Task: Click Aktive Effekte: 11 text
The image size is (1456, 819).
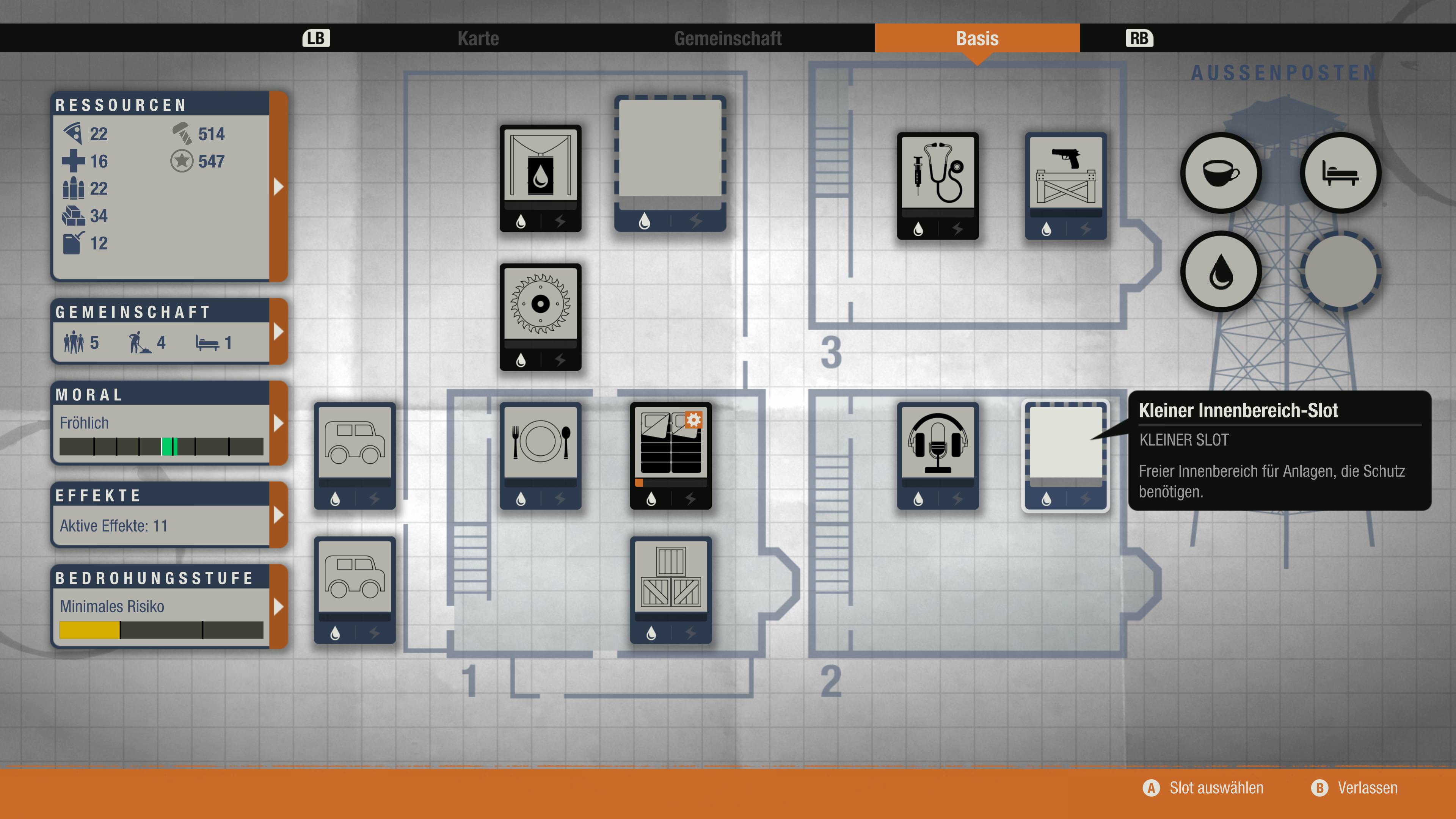Action: pos(114,526)
